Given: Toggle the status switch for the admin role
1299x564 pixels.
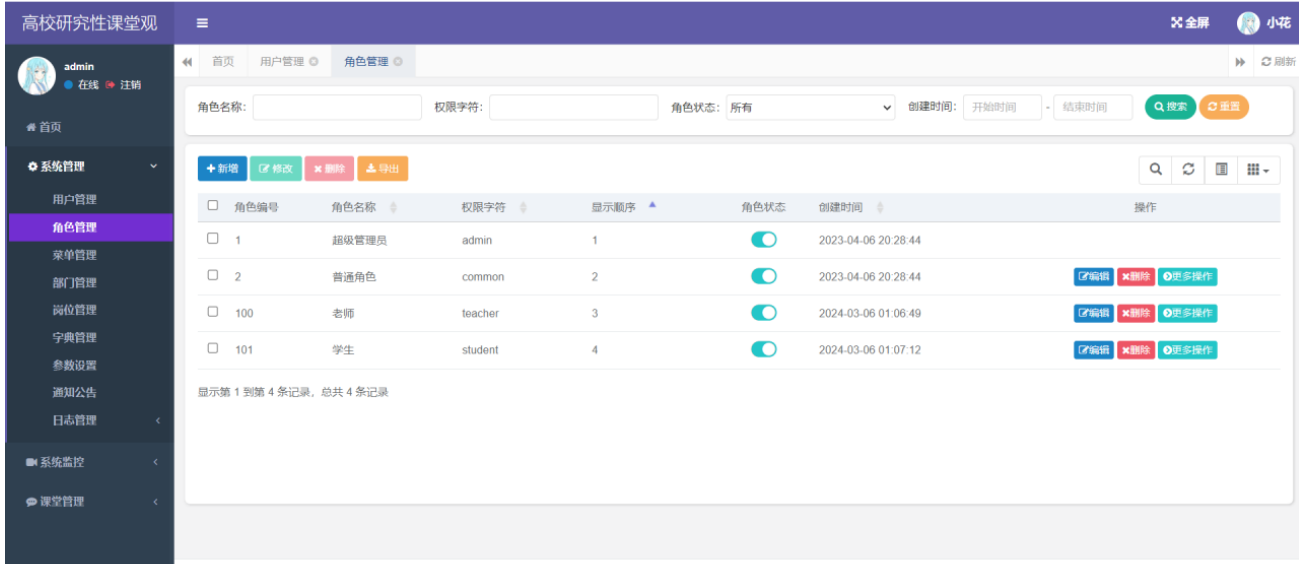Looking at the screenshot, I should click(x=764, y=240).
